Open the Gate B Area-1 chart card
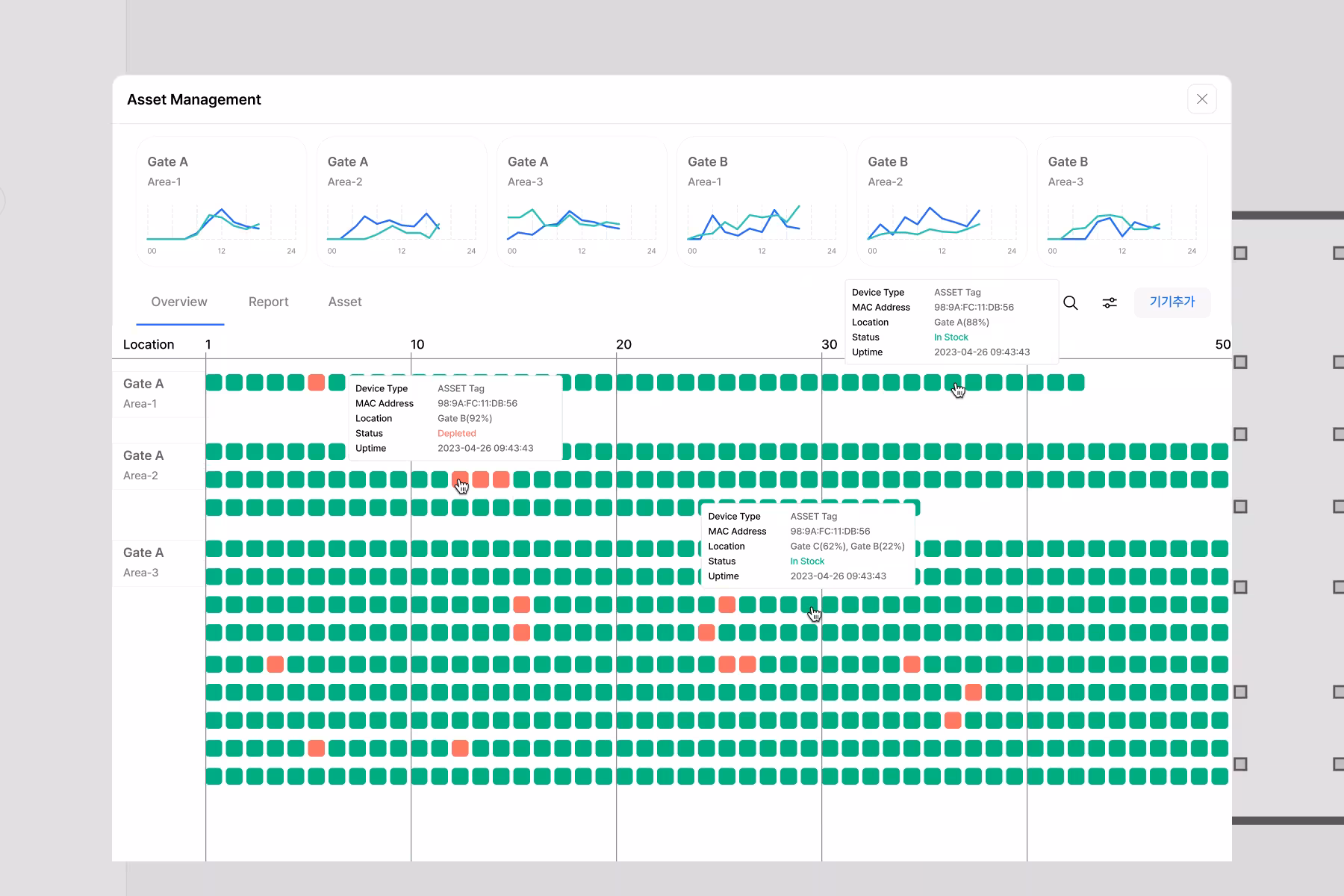This screenshot has height=896, width=1344. pos(762,202)
